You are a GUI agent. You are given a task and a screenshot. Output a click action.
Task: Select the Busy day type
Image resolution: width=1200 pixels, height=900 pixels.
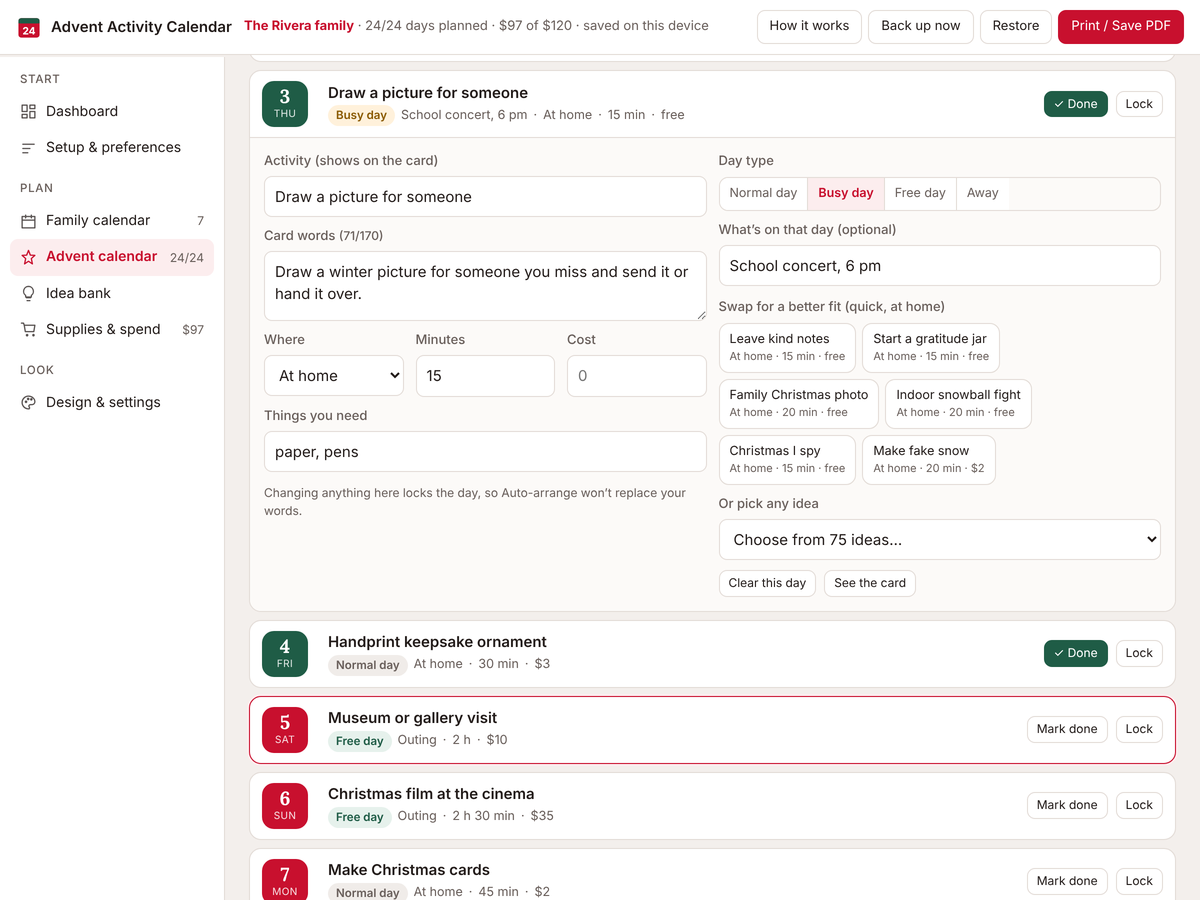(x=846, y=193)
